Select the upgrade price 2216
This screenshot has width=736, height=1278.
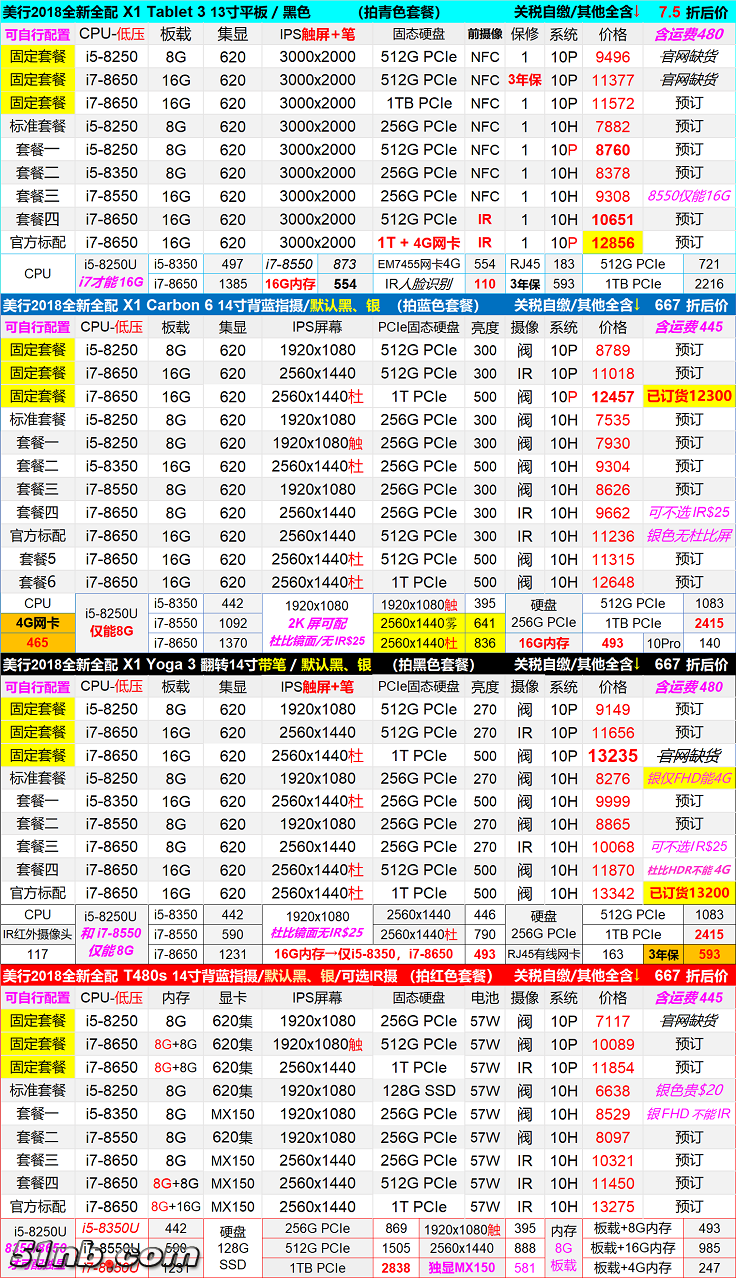coord(709,284)
